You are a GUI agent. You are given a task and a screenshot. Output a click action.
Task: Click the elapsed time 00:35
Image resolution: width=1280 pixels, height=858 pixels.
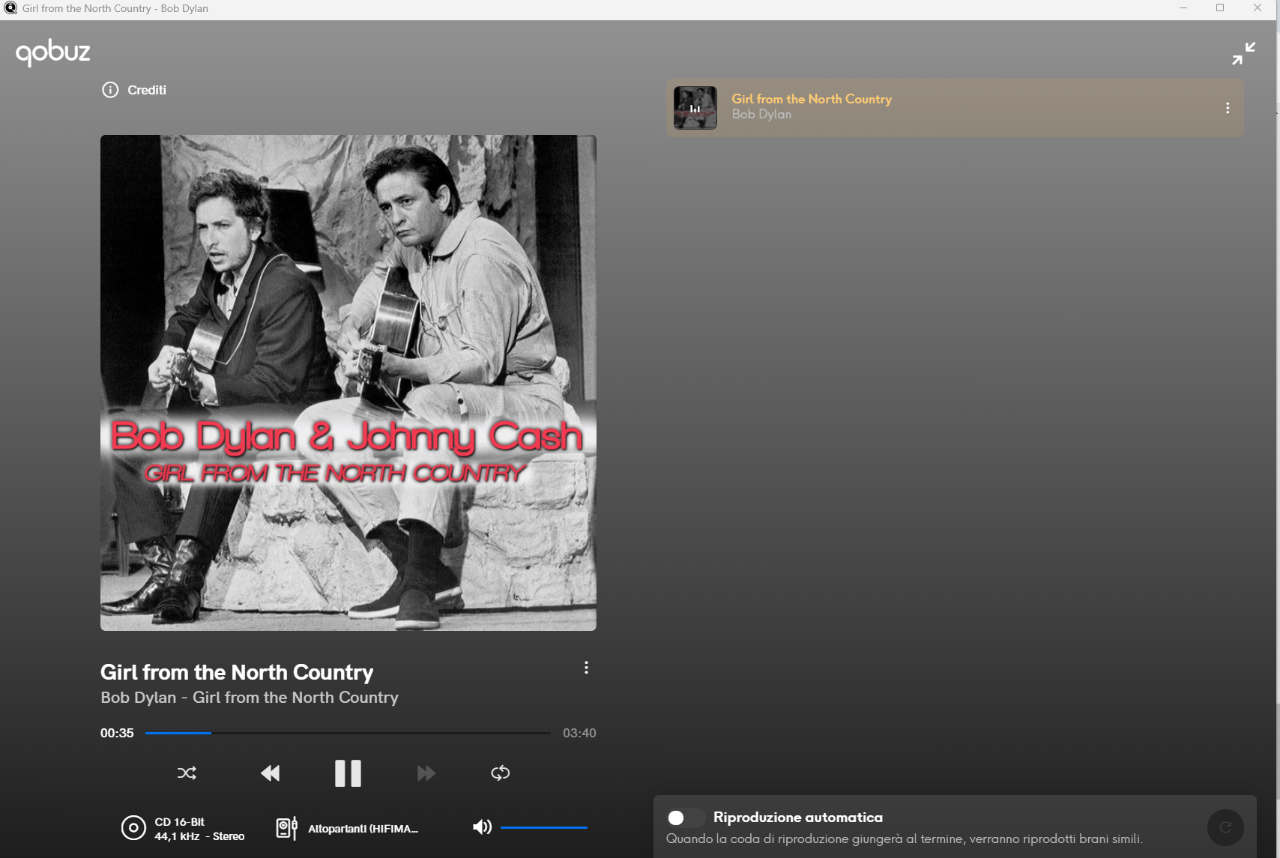[117, 733]
